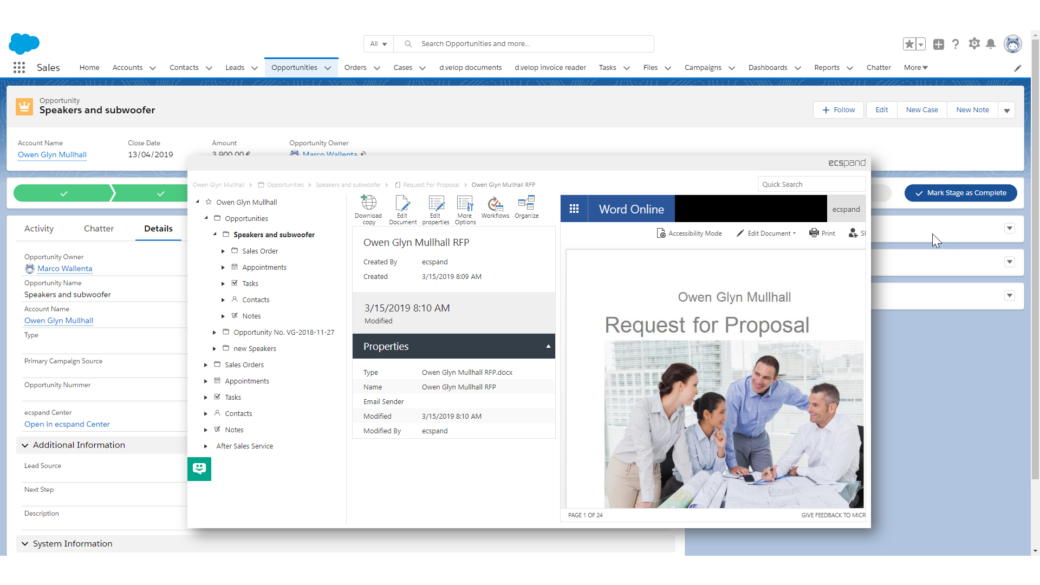
Task: Click the Edit button on the opportunity
Action: [881, 110]
